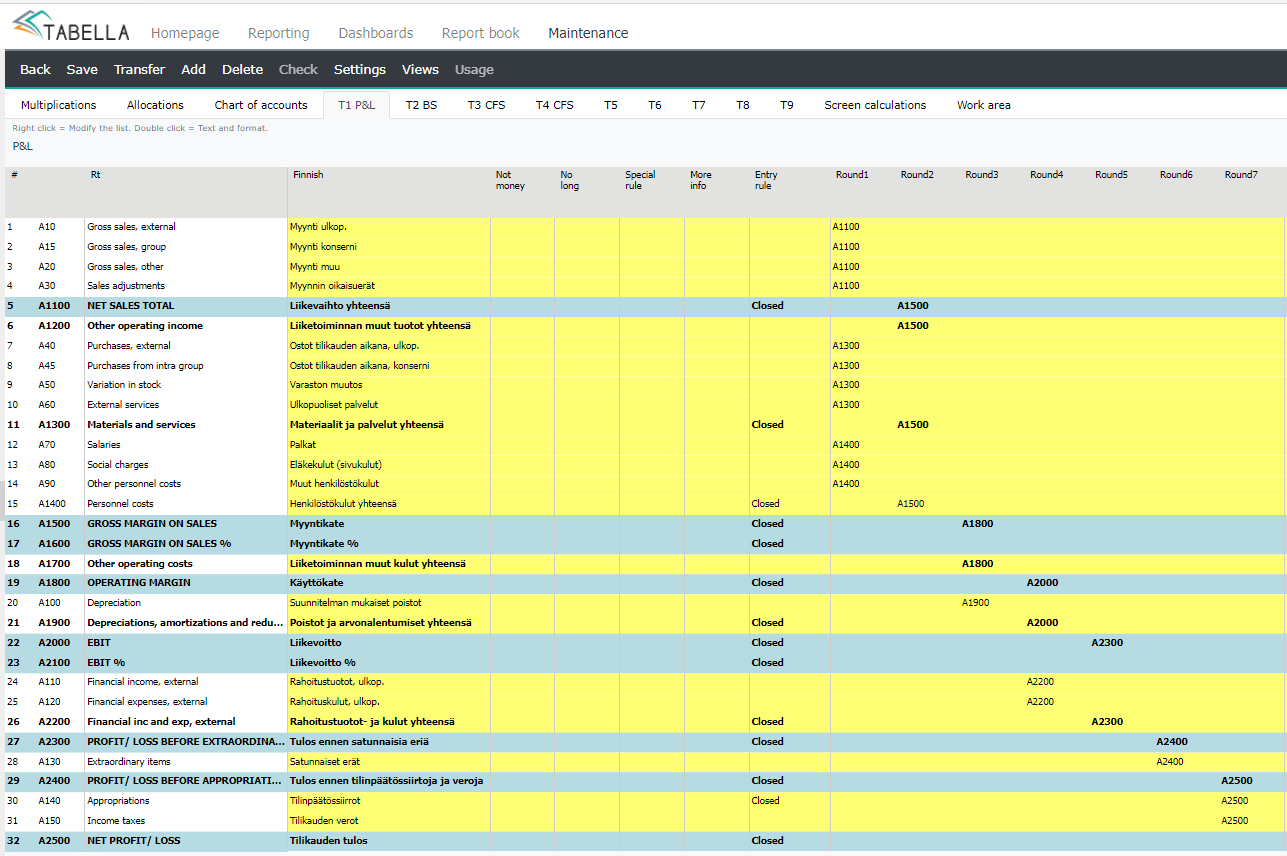
Task: Select the Salaries row
Action: [644, 445]
